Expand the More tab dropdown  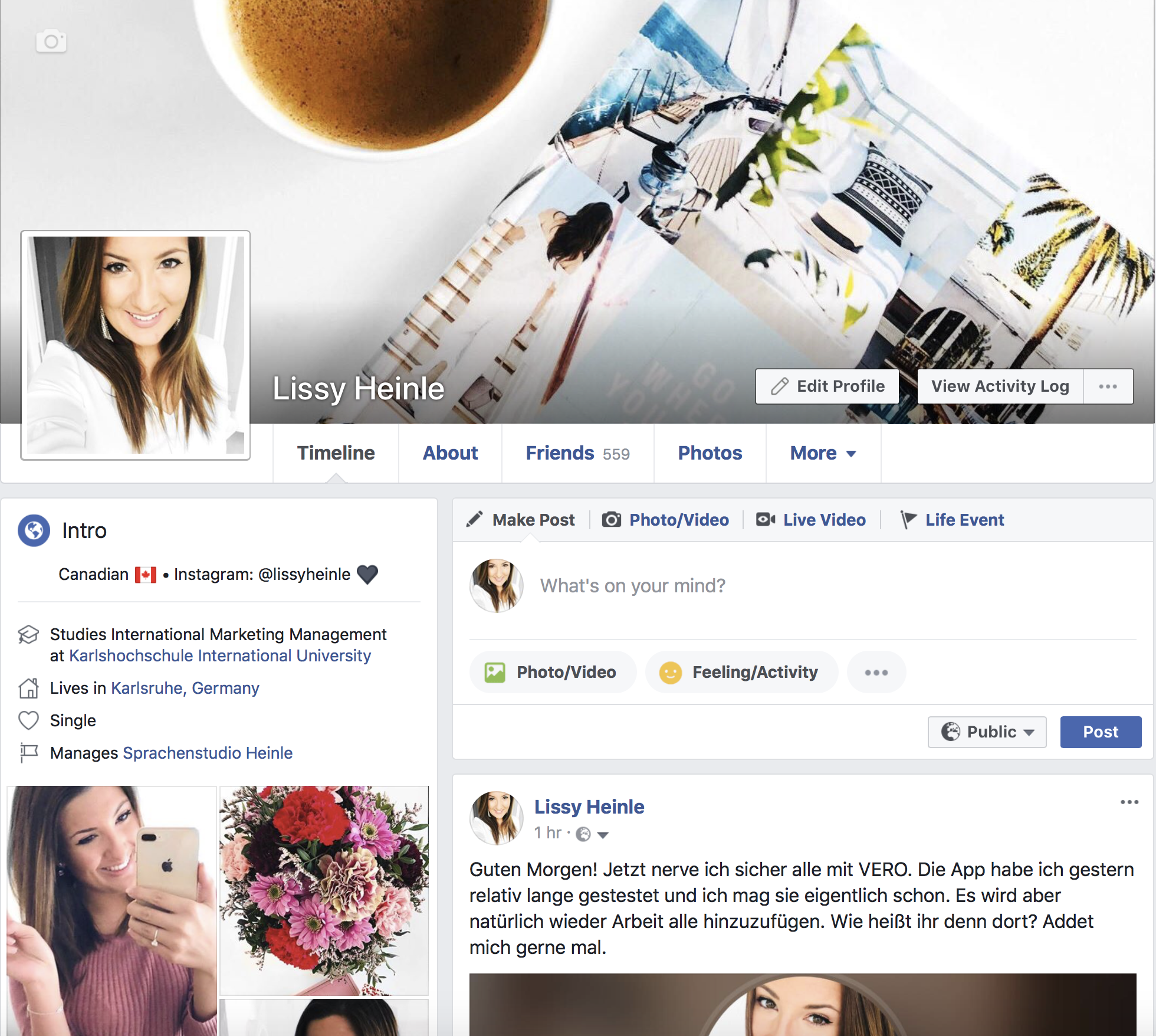click(x=823, y=453)
